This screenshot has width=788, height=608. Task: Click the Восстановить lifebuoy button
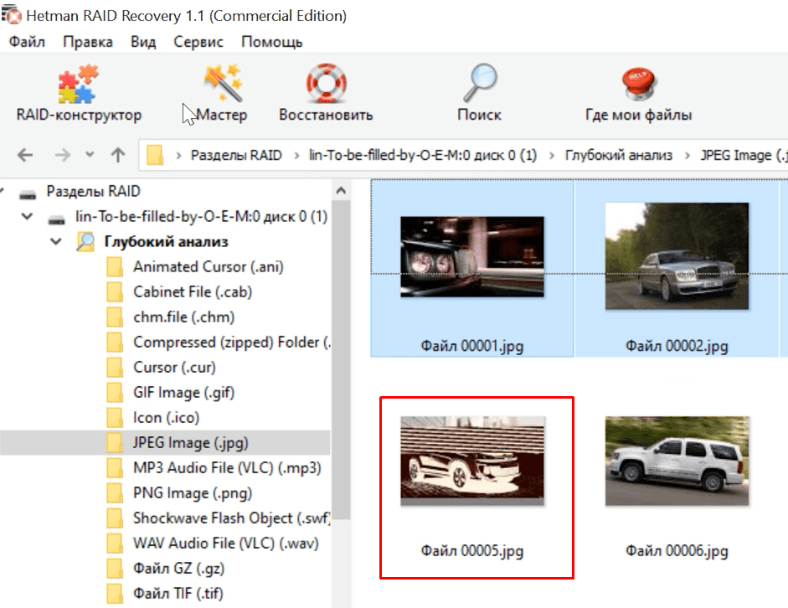[x=326, y=94]
